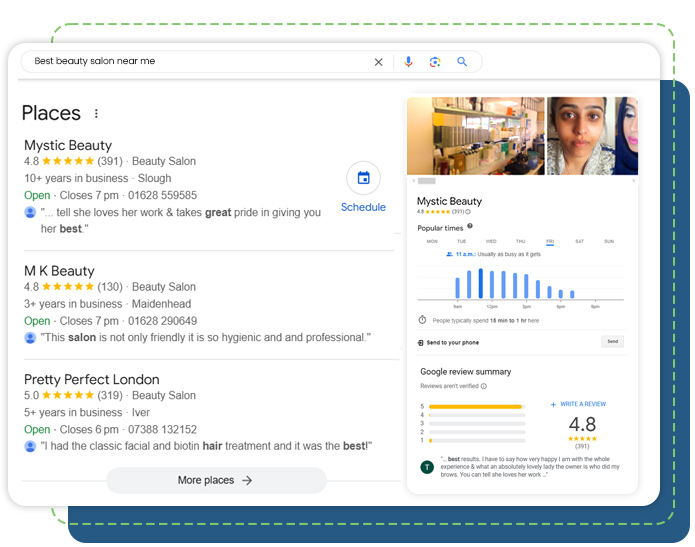Click the Schedule link under the calendar icon
The width and height of the screenshot is (695, 547).
tap(363, 207)
